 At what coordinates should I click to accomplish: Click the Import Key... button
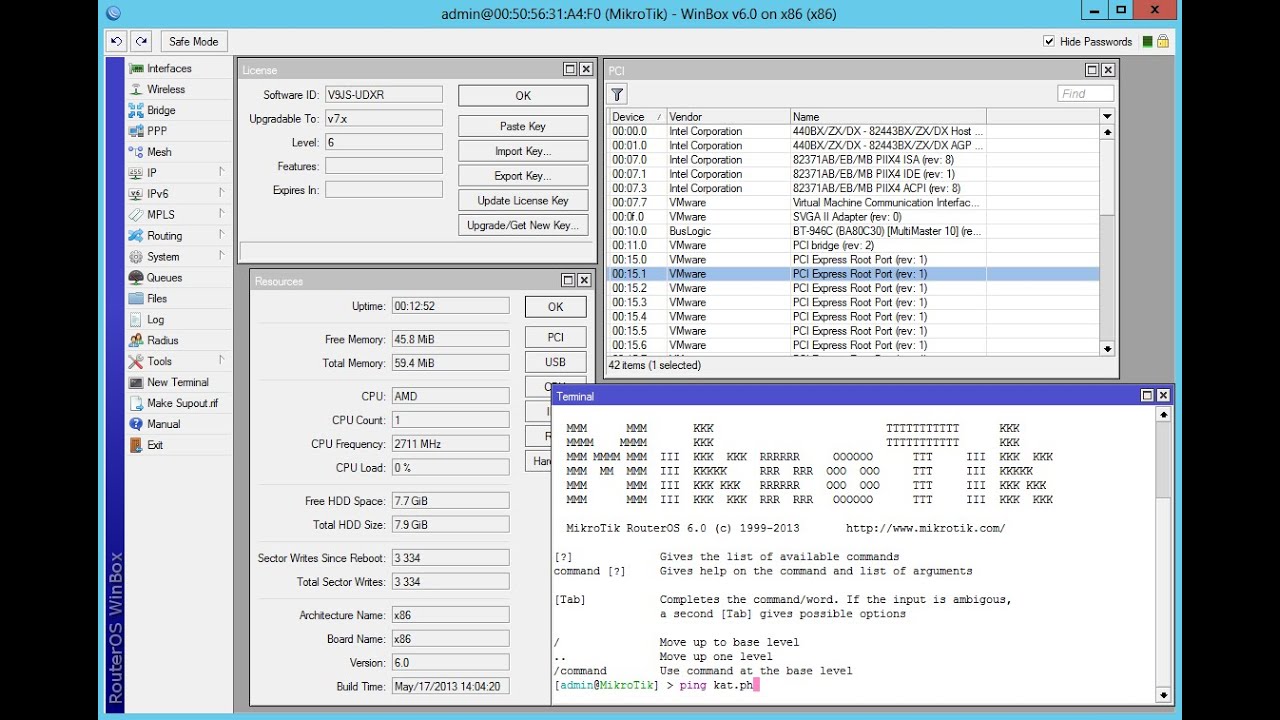click(x=523, y=151)
